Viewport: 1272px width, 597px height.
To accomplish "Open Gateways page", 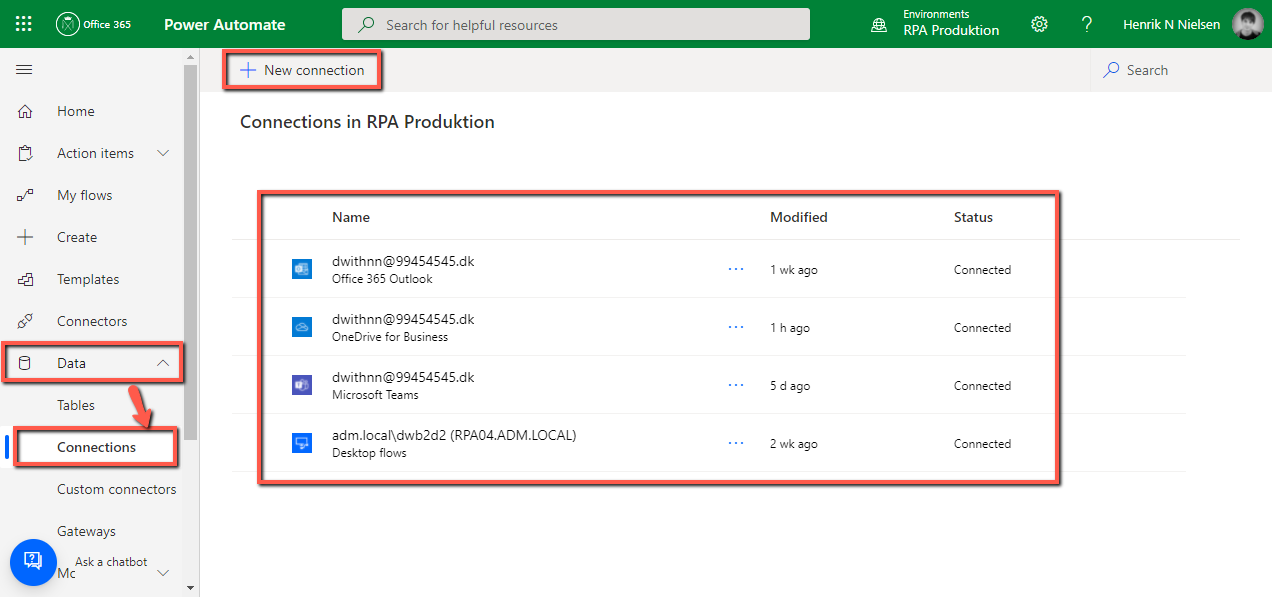I will 87,531.
